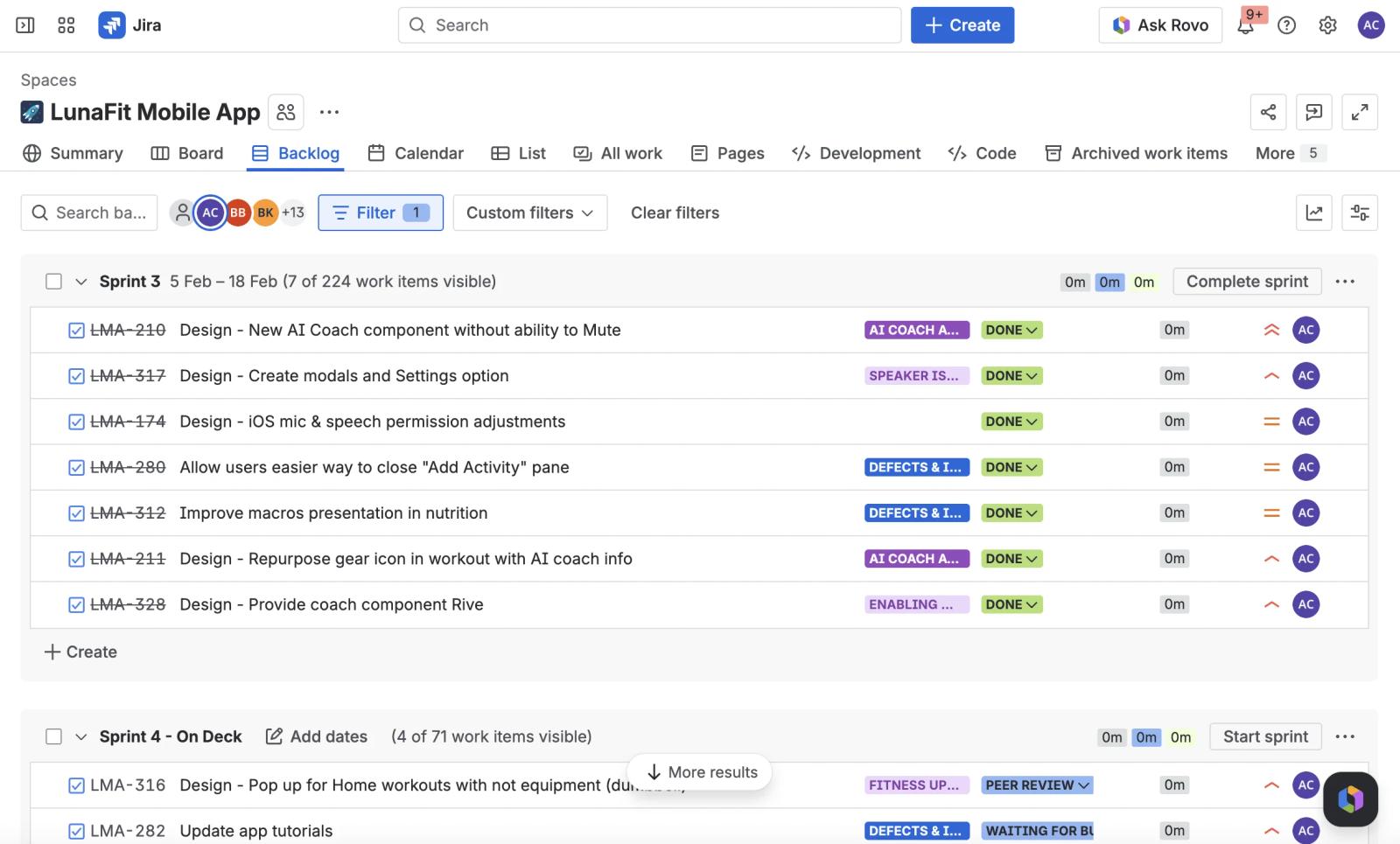Tick the Sprint 3 select-all checkbox

pyautogui.click(x=53, y=282)
